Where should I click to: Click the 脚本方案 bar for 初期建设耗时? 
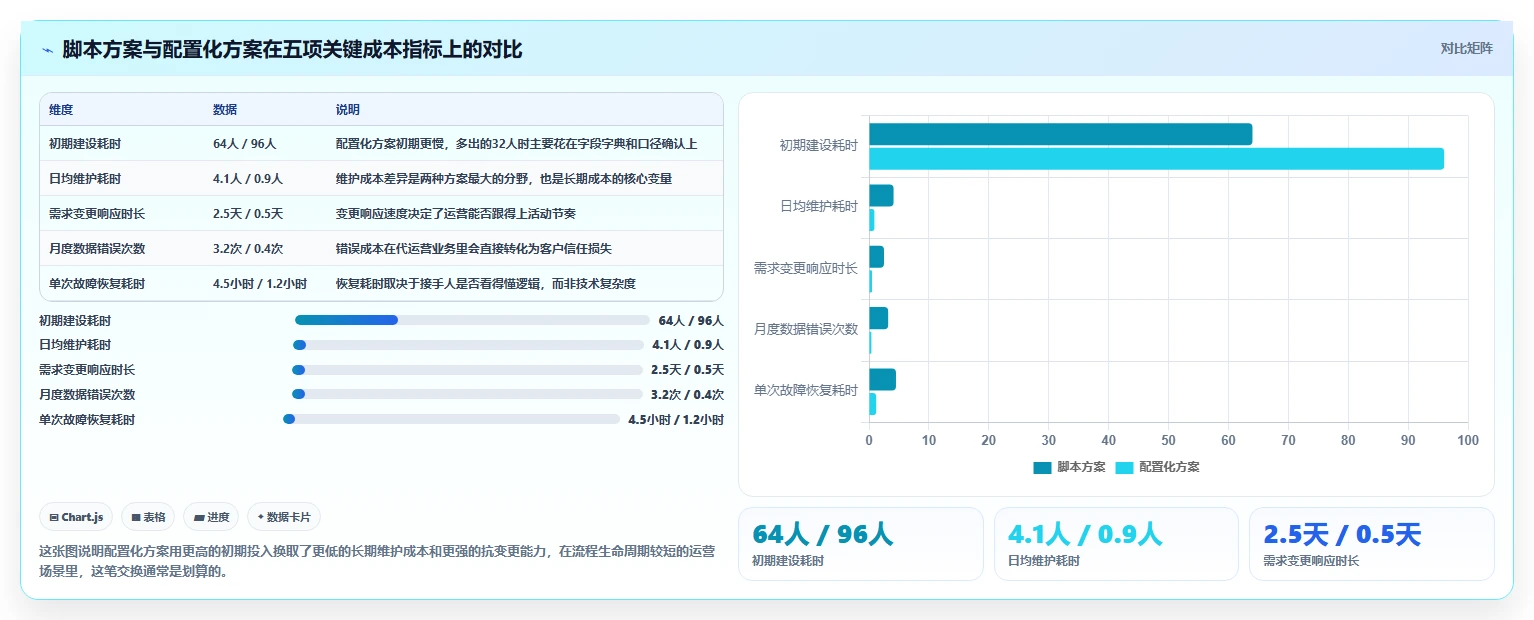(1060, 134)
